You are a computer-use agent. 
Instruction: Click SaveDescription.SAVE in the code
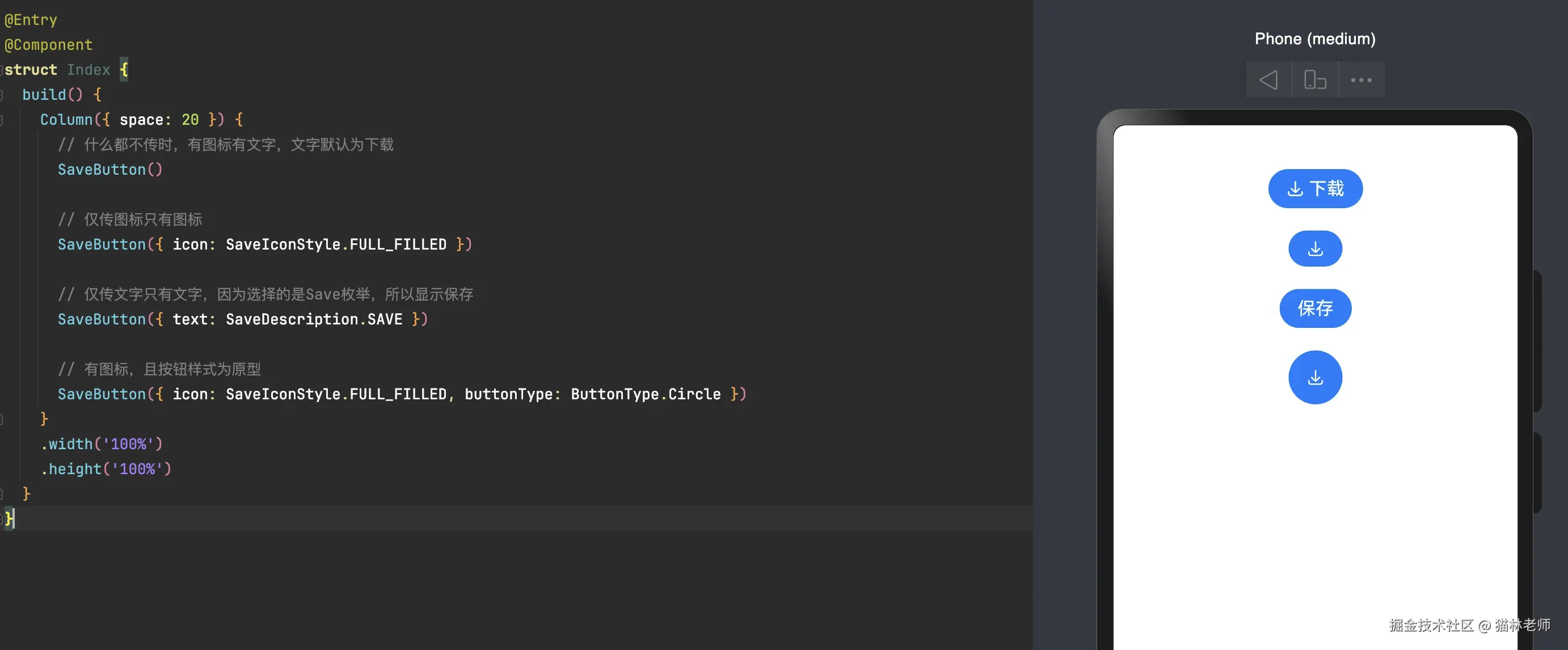314,319
